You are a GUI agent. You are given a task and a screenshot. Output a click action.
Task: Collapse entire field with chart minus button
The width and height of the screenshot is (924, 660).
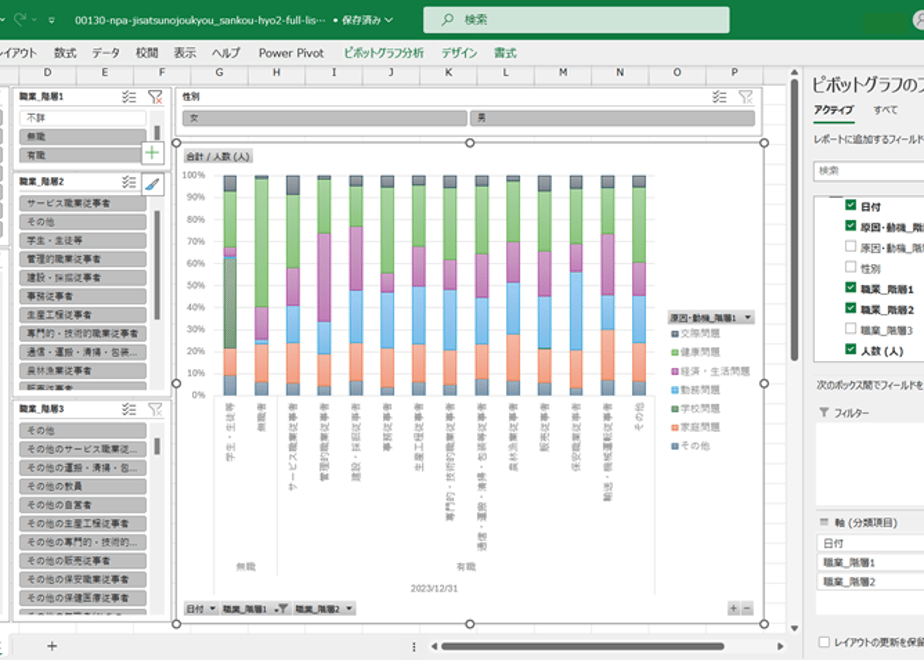point(747,609)
